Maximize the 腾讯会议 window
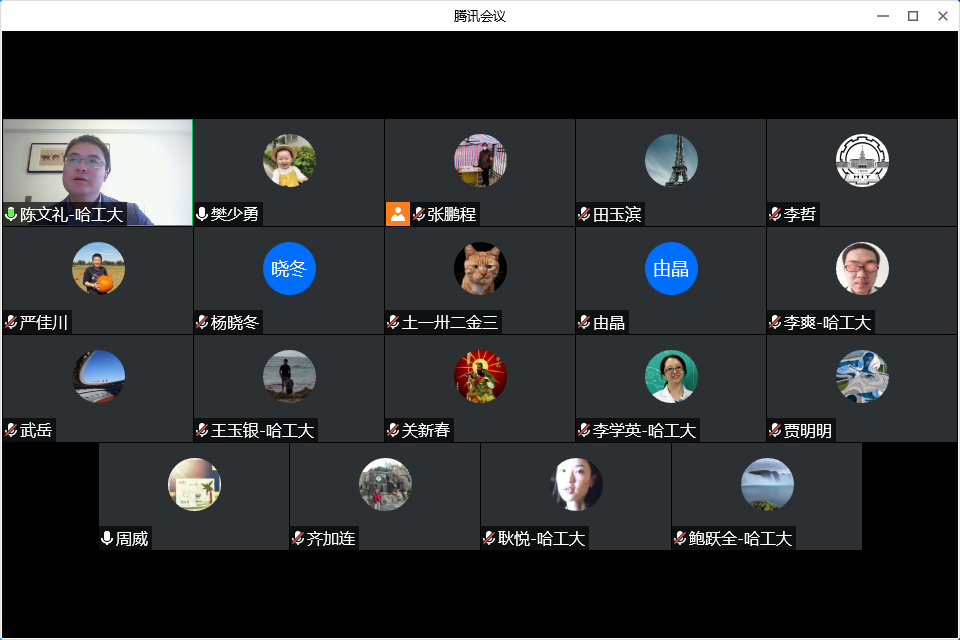The height and width of the screenshot is (640, 960). [912, 16]
